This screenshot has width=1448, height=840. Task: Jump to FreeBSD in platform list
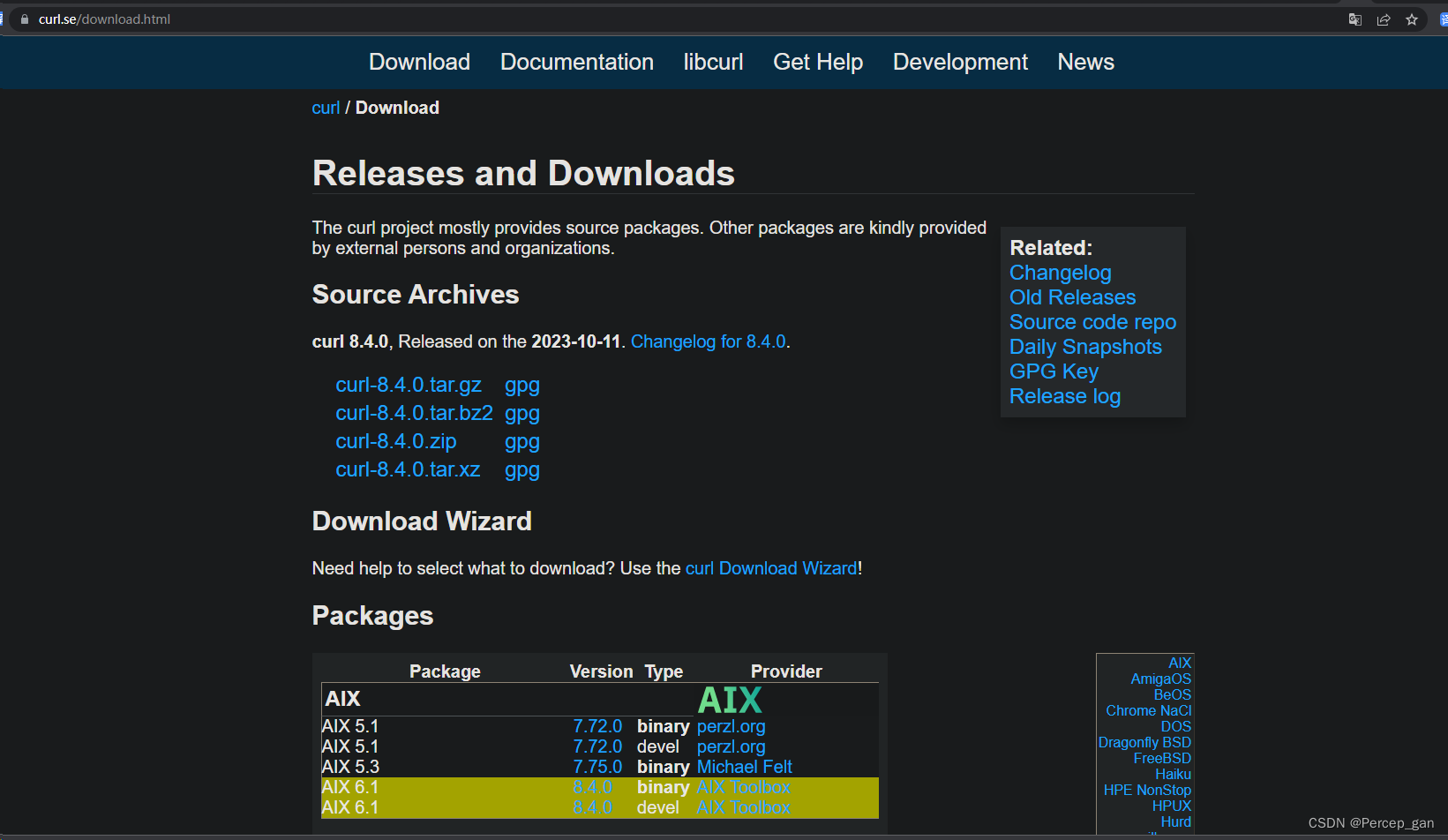(1162, 758)
